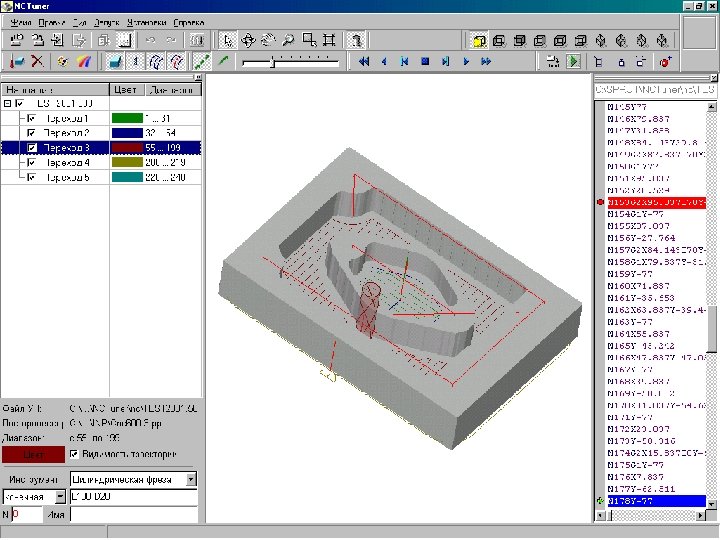Screen dimensions: 720x540
Task: Click the fit-all view icon
Action: tap(329, 40)
